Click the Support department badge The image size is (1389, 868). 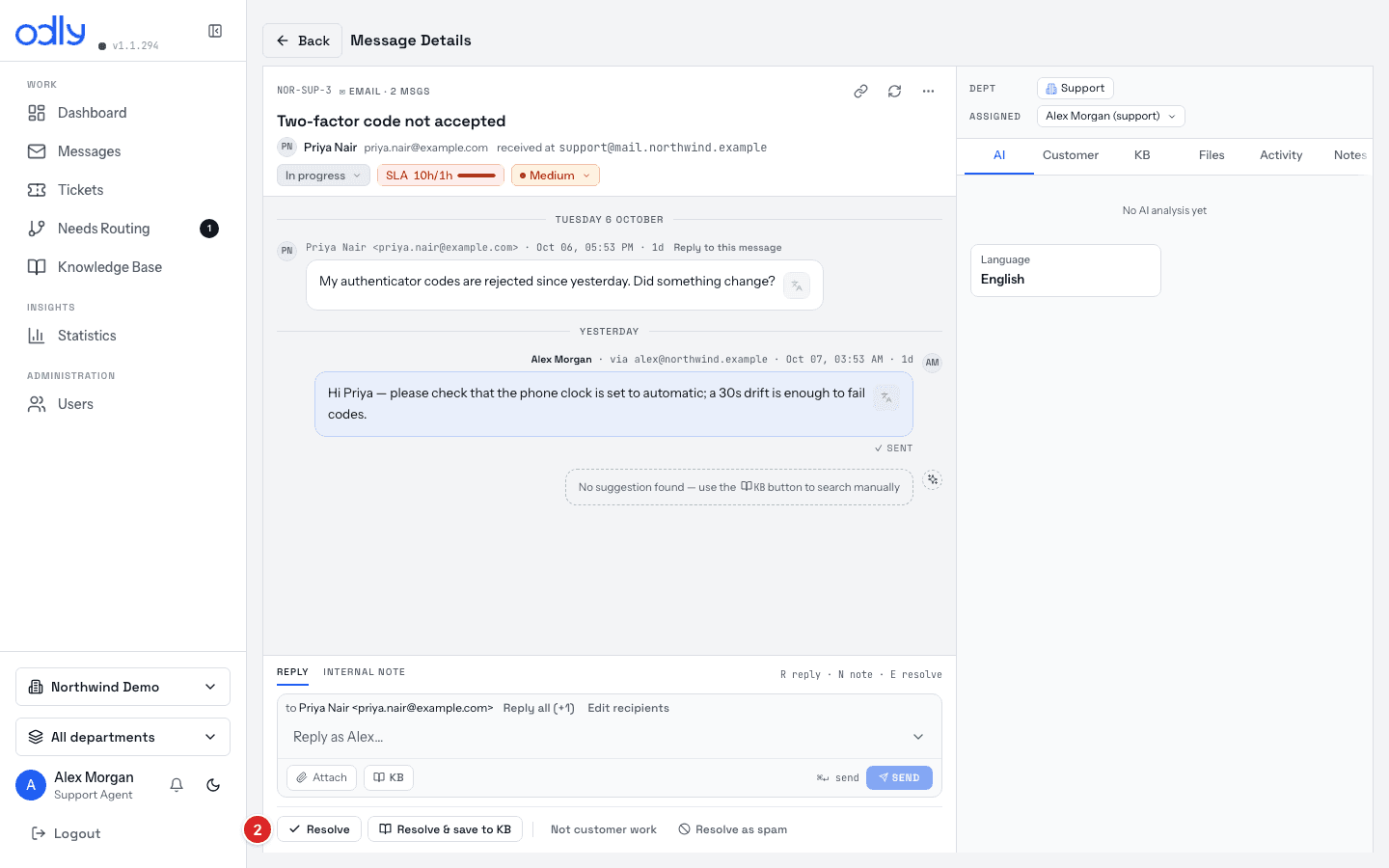(1076, 88)
